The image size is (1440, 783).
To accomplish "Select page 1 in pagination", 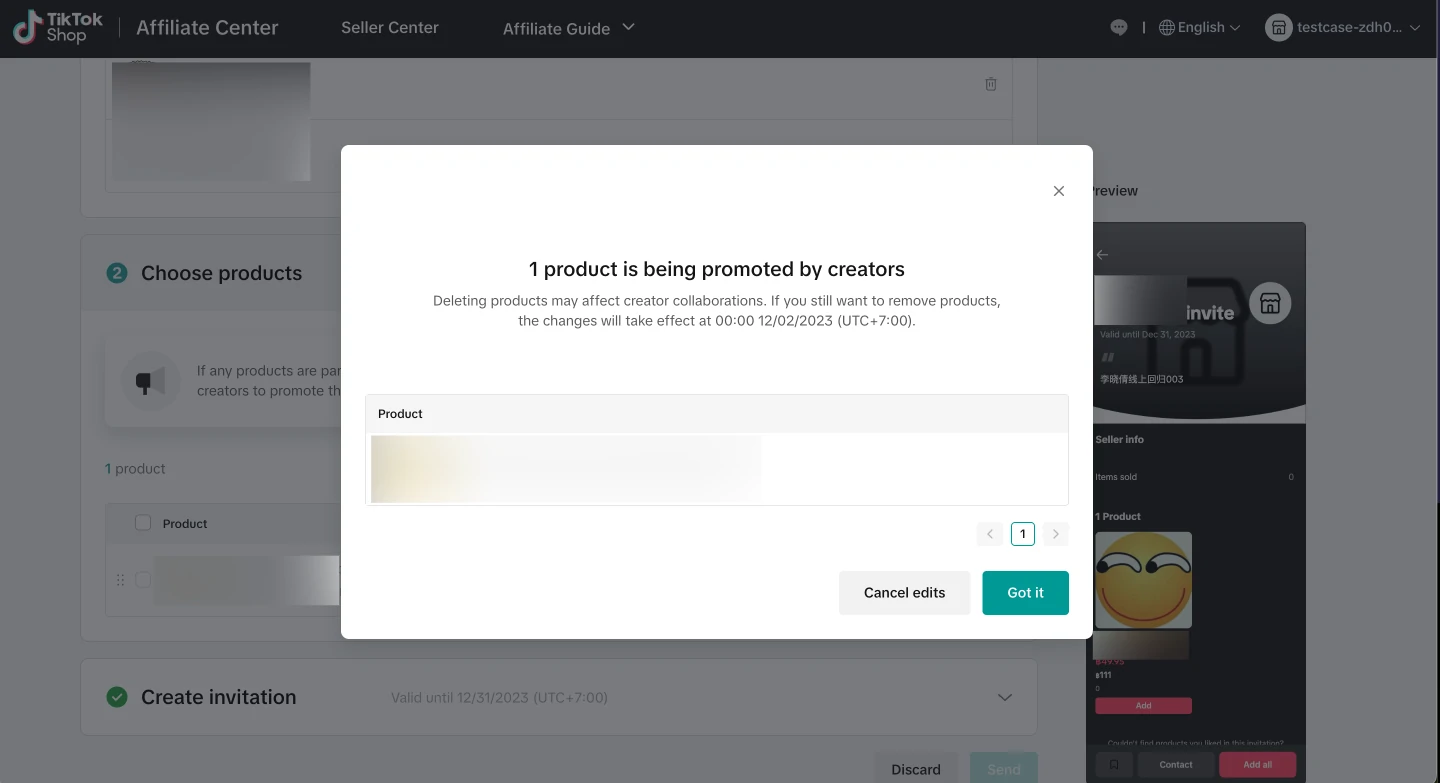I will click(1022, 534).
